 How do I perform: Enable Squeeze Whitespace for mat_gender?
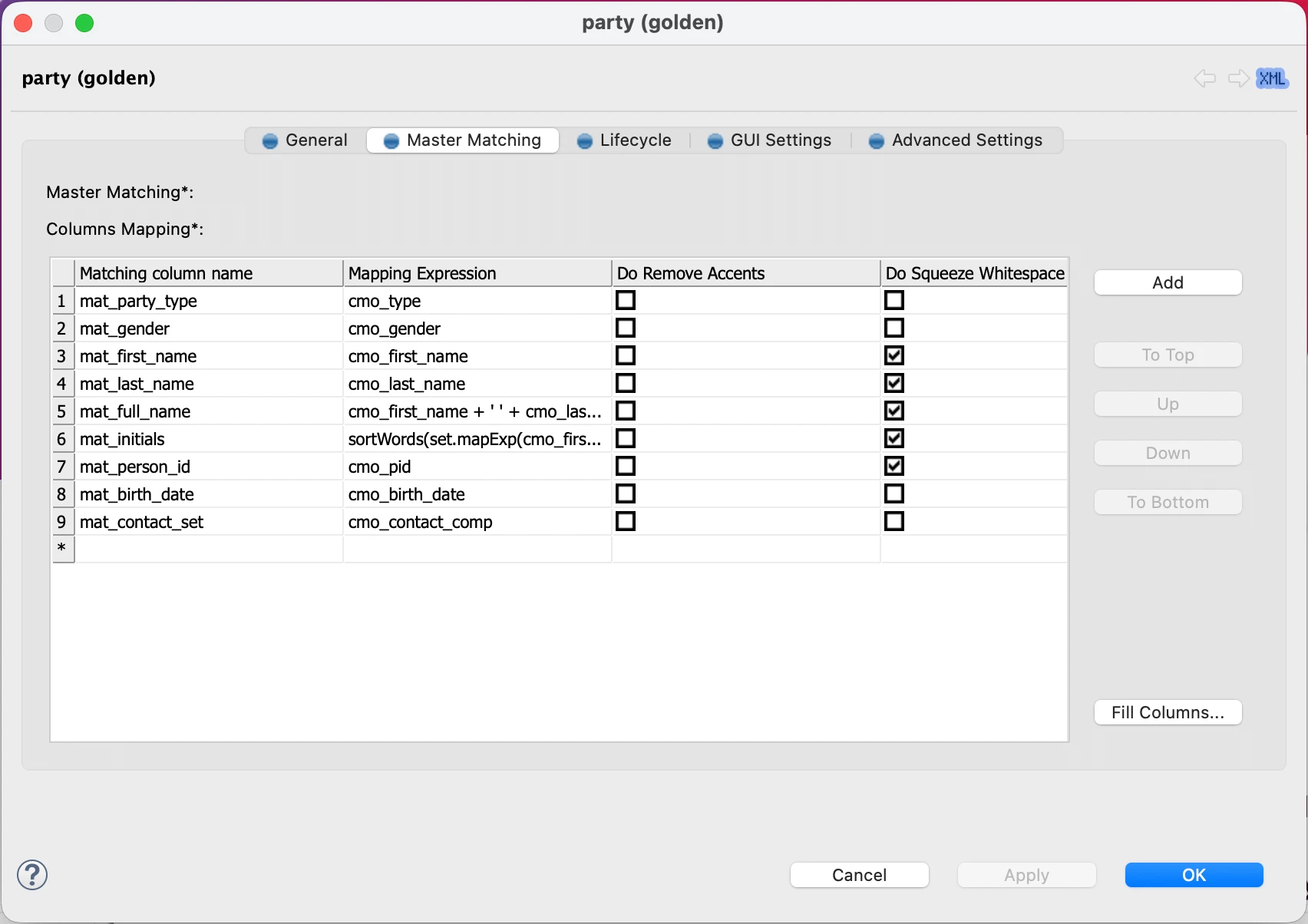tap(895, 328)
